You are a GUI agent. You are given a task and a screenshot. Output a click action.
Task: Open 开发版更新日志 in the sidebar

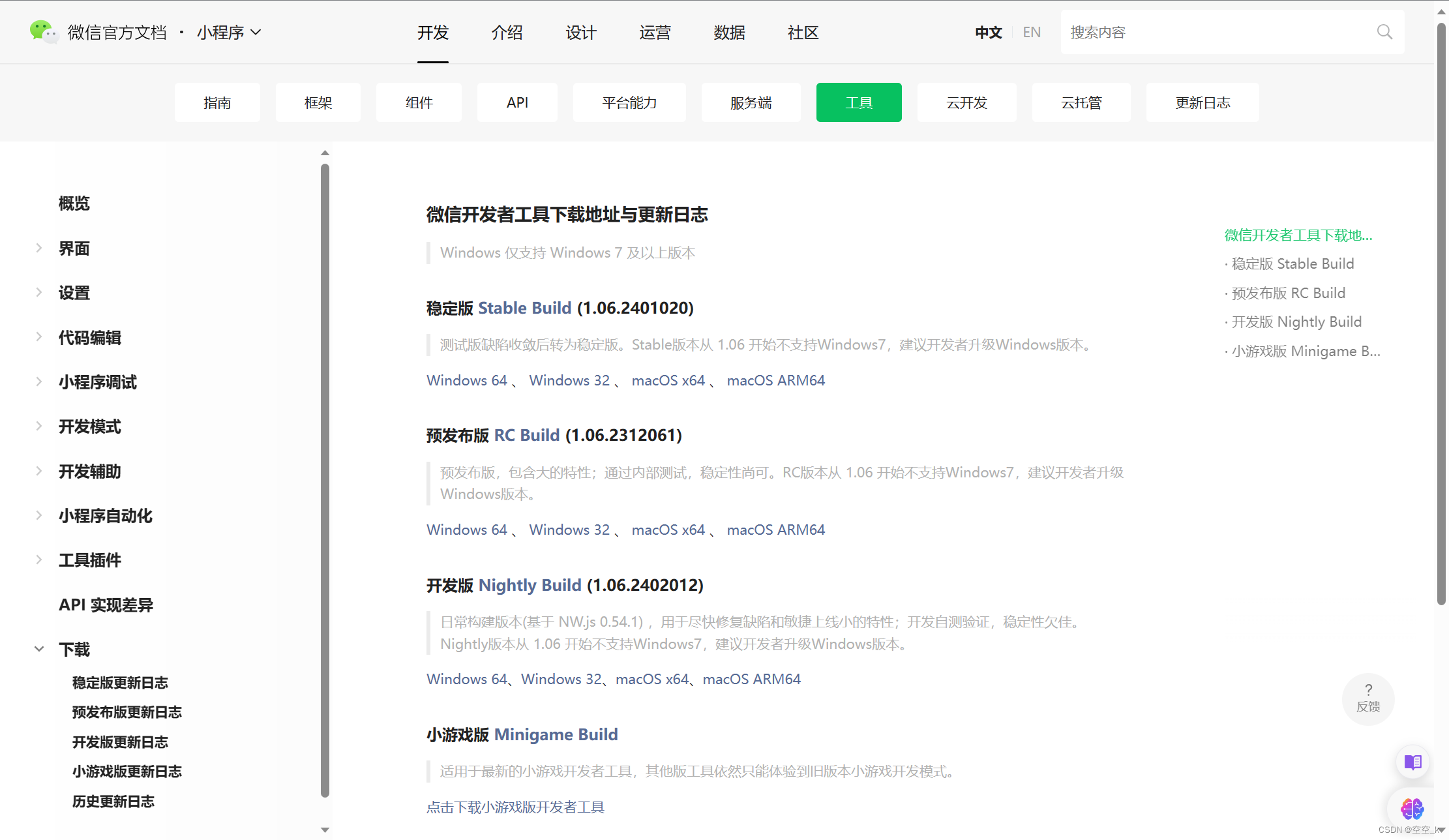(x=120, y=742)
